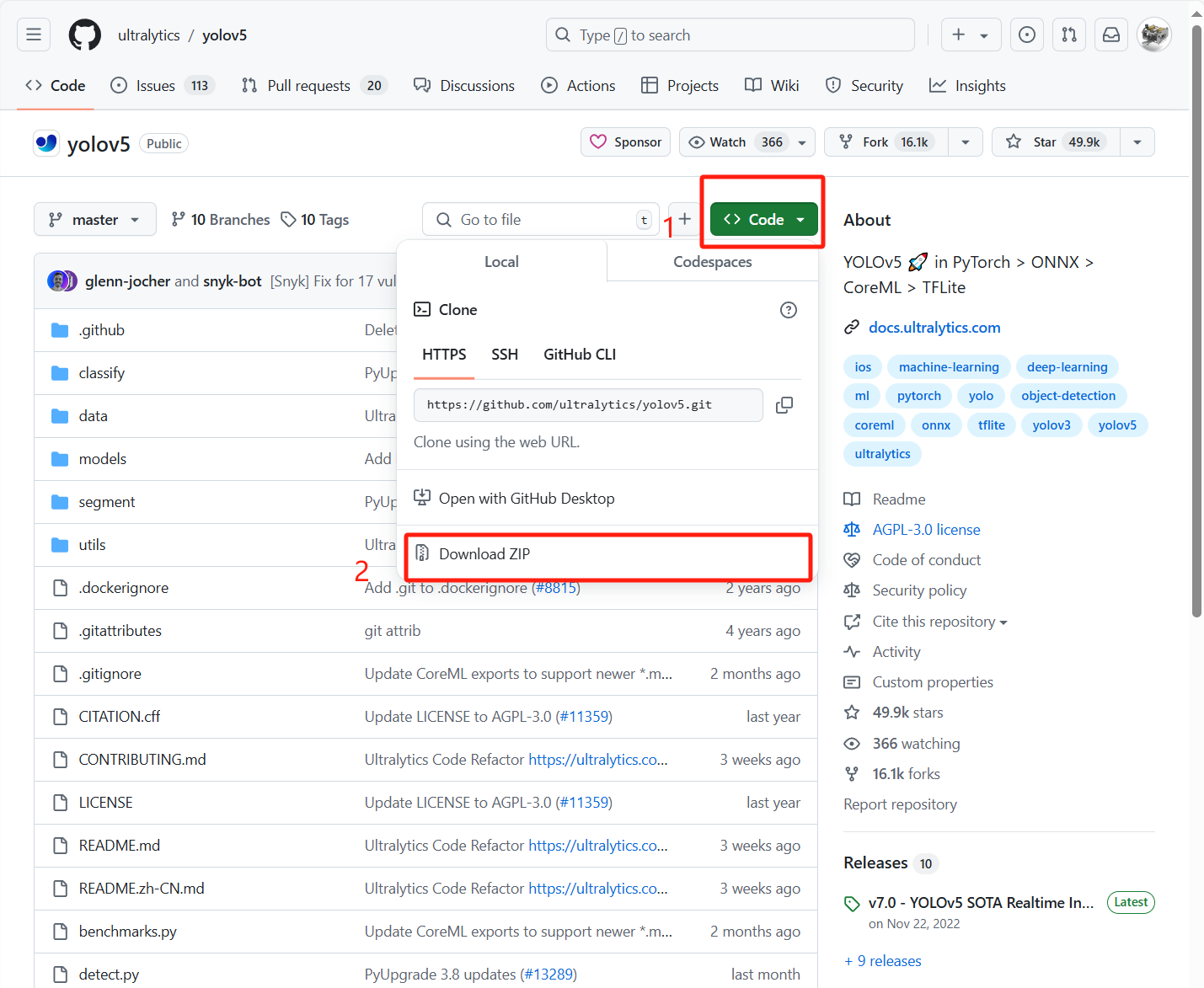Select the SSH clone option

pyautogui.click(x=505, y=355)
